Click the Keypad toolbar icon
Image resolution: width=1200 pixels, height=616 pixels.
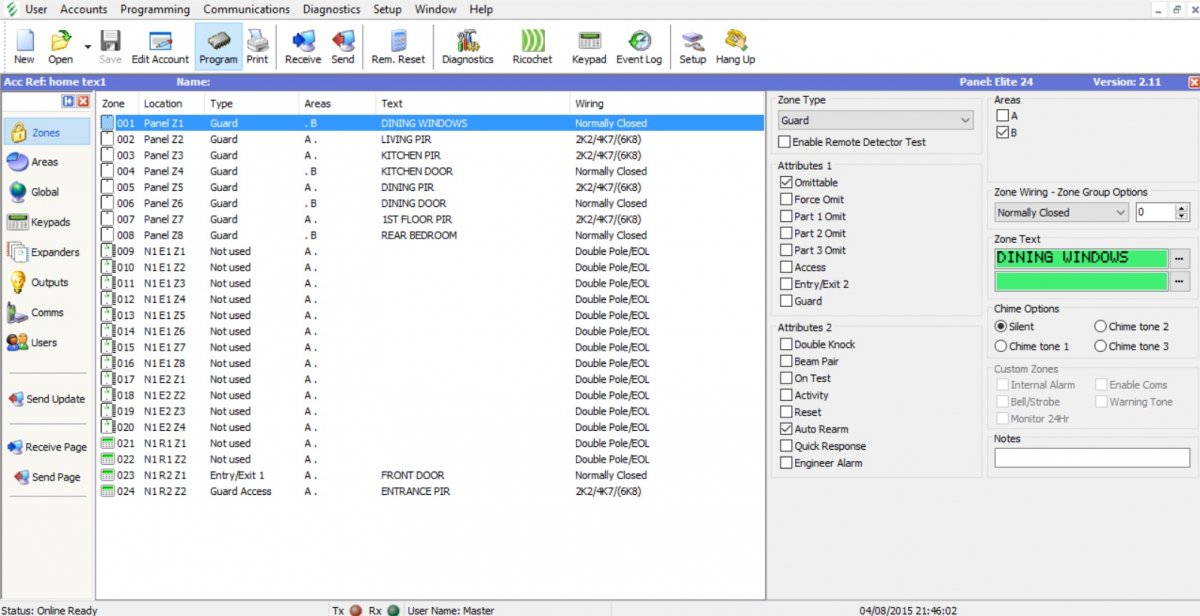(588, 47)
